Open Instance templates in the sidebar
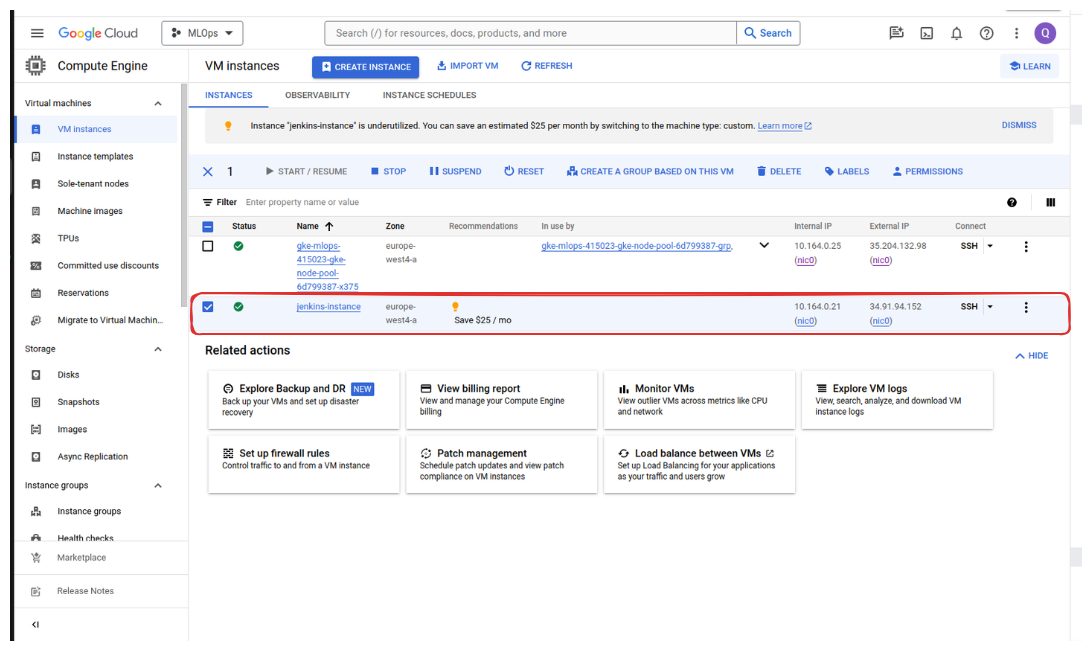The height and width of the screenshot is (651, 1091). tap(95, 156)
